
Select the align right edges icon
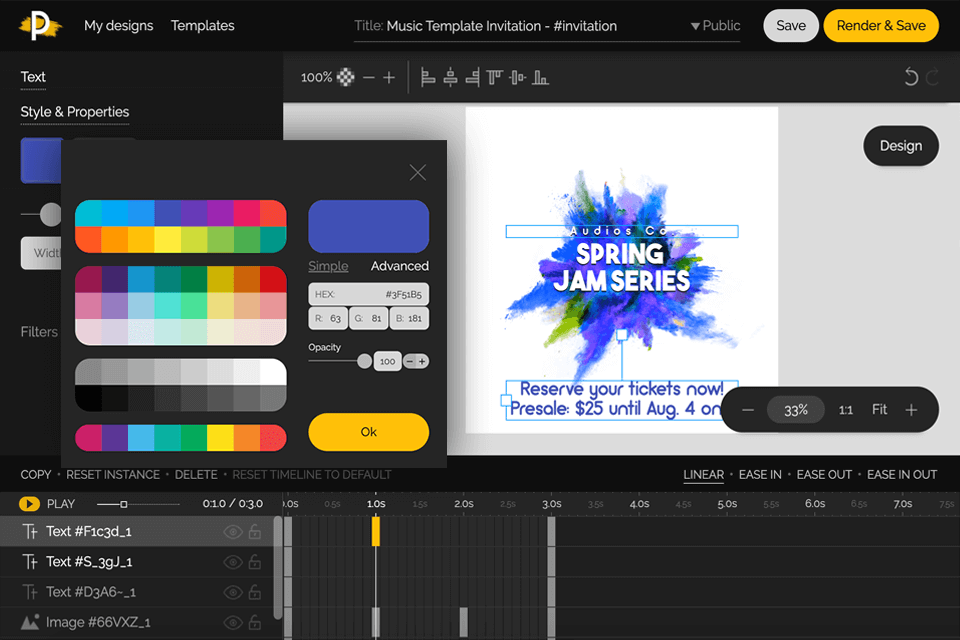(x=472, y=75)
